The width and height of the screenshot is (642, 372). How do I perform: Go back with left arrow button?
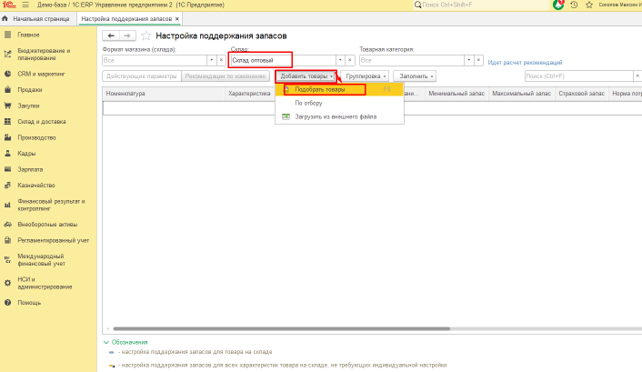click(111, 36)
